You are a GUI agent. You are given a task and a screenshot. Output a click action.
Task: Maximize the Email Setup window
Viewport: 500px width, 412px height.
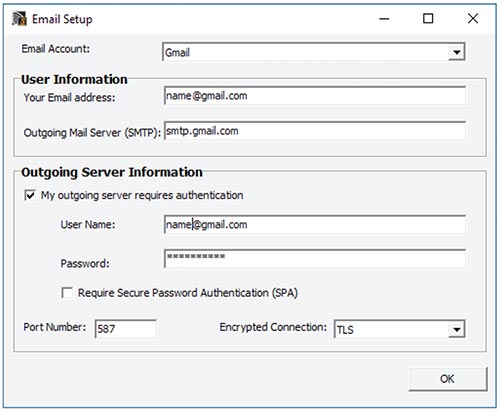(428, 19)
